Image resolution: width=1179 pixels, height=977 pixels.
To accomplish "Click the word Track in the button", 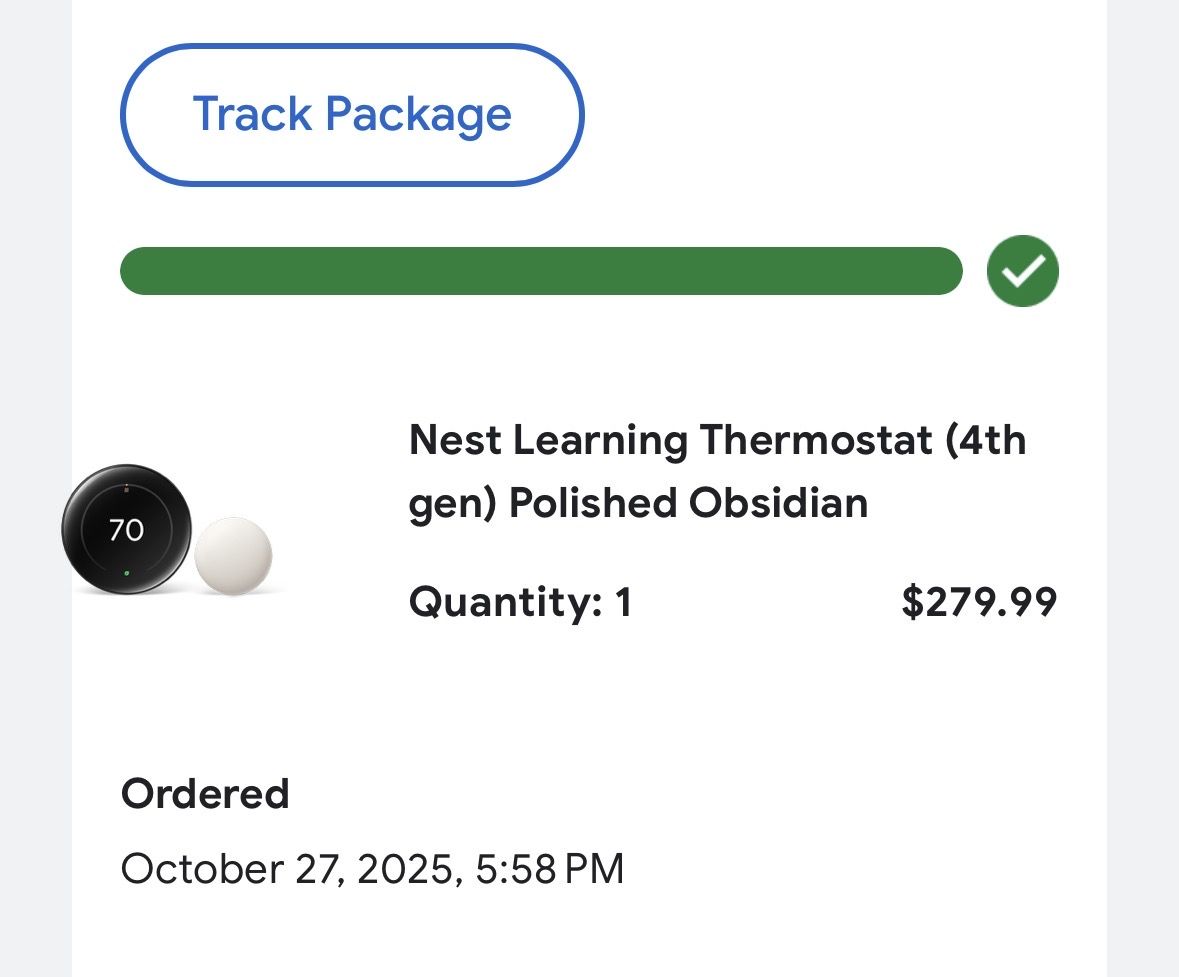I will 251,114.
